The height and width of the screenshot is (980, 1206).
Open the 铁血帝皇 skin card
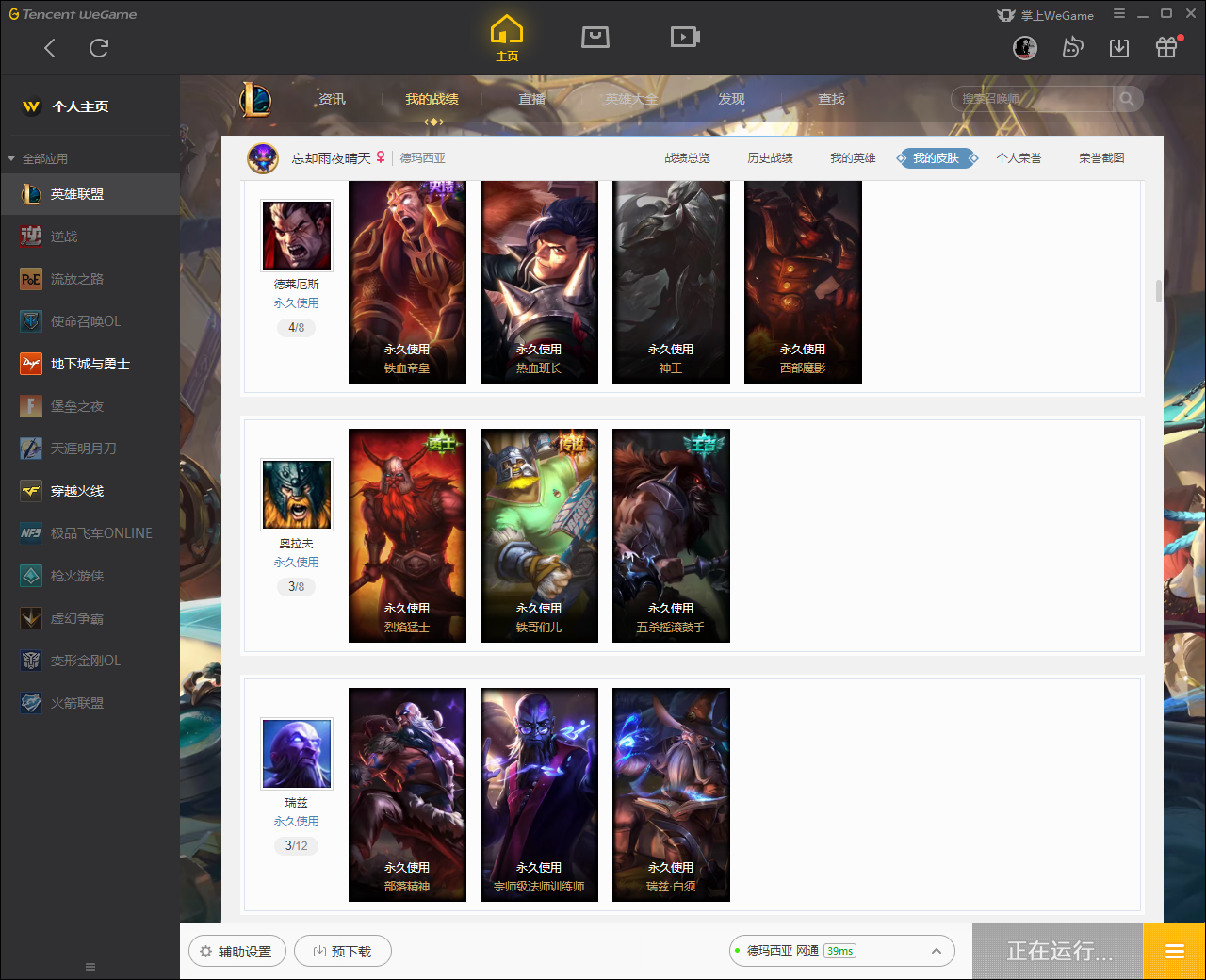click(407, 282)
